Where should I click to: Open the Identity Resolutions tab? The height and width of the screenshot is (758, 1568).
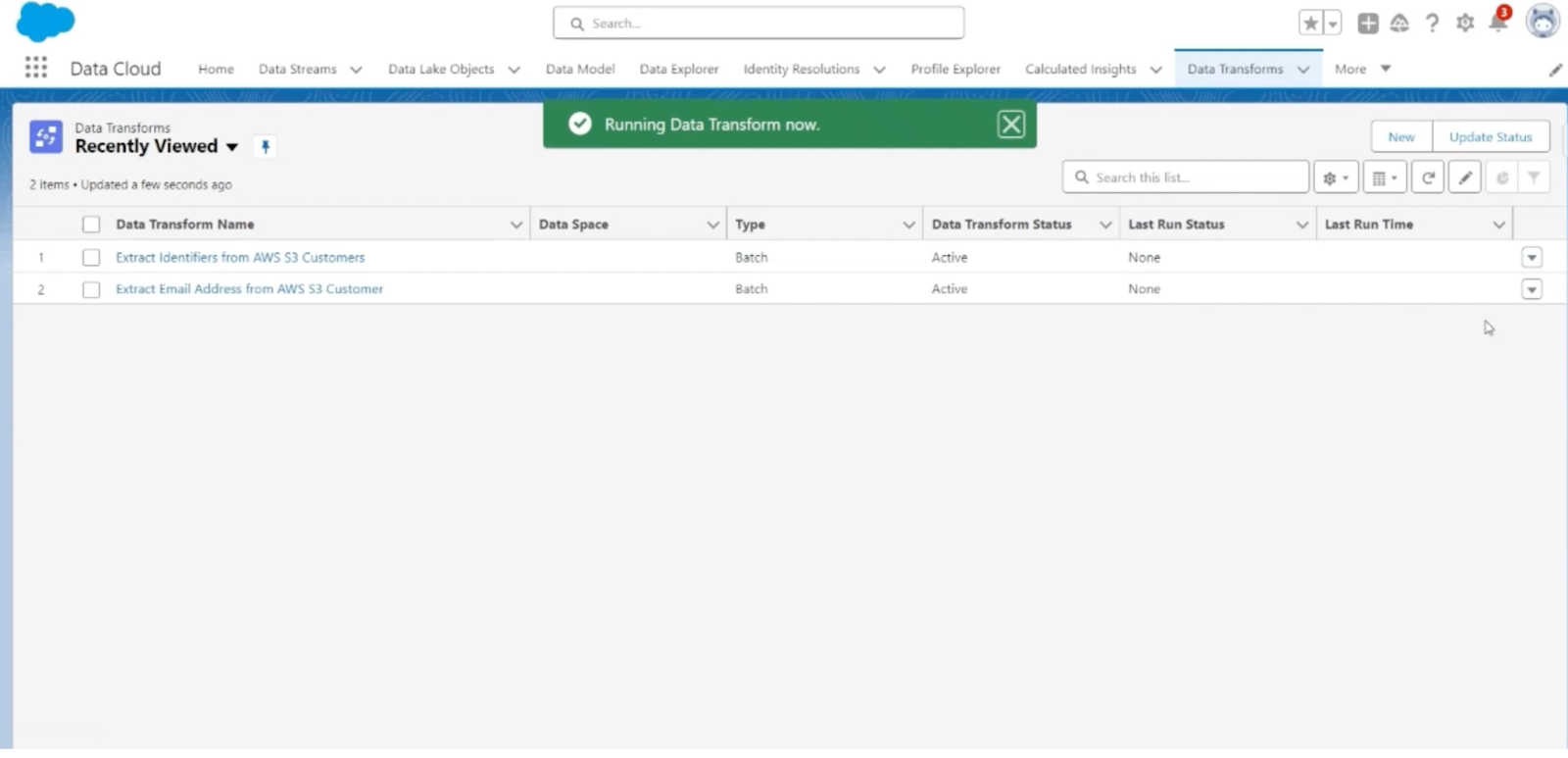tap(801, 70)
